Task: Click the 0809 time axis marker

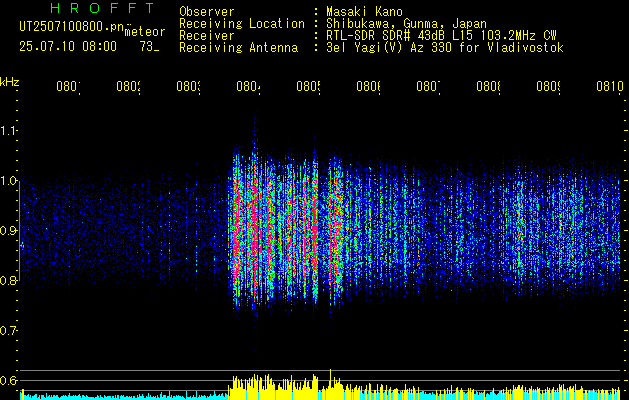Action: click(548, 86)
